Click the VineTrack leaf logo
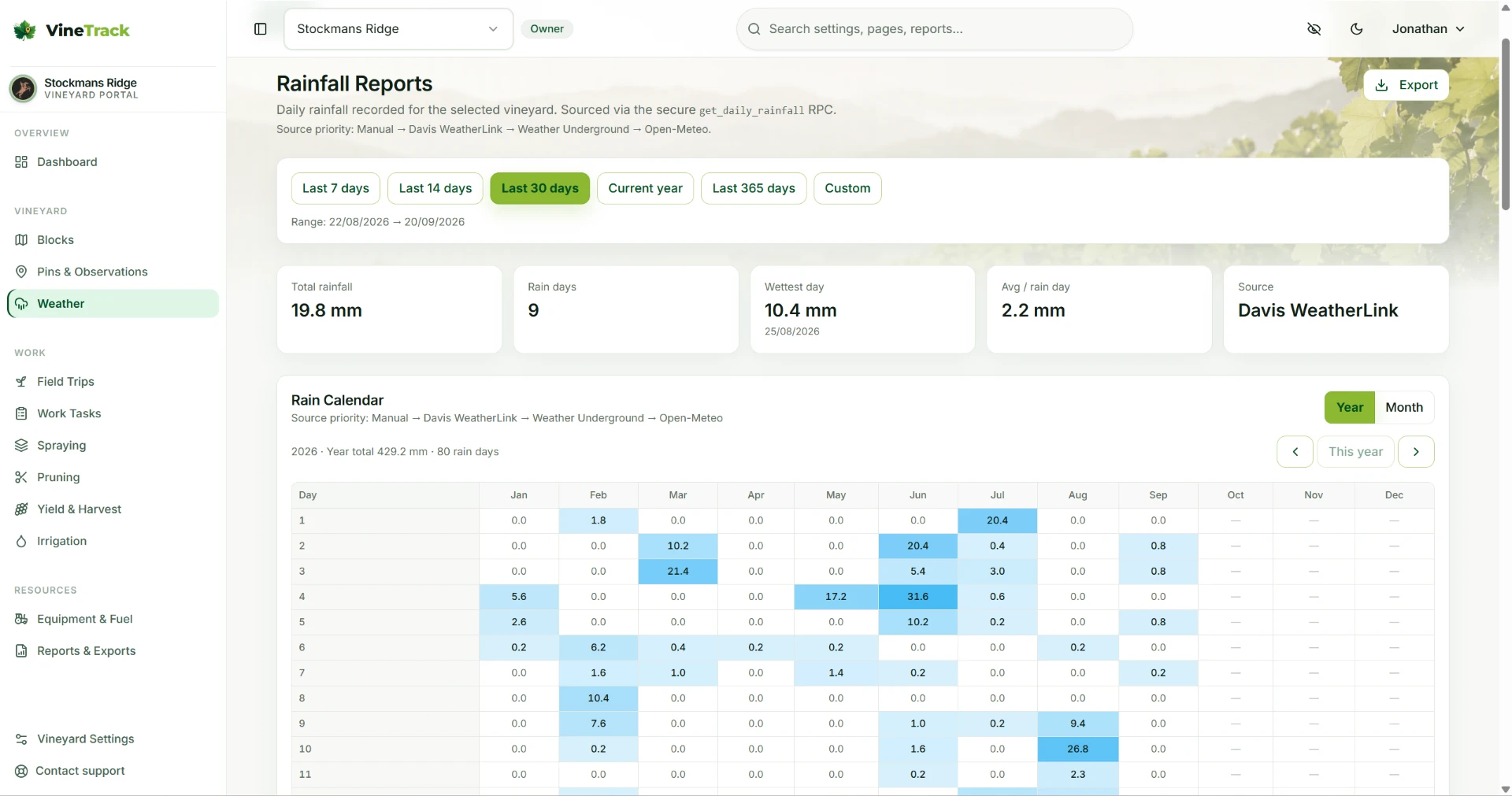Image resolution: width=1512 pixels, height=796 pixels. [24, 30]
